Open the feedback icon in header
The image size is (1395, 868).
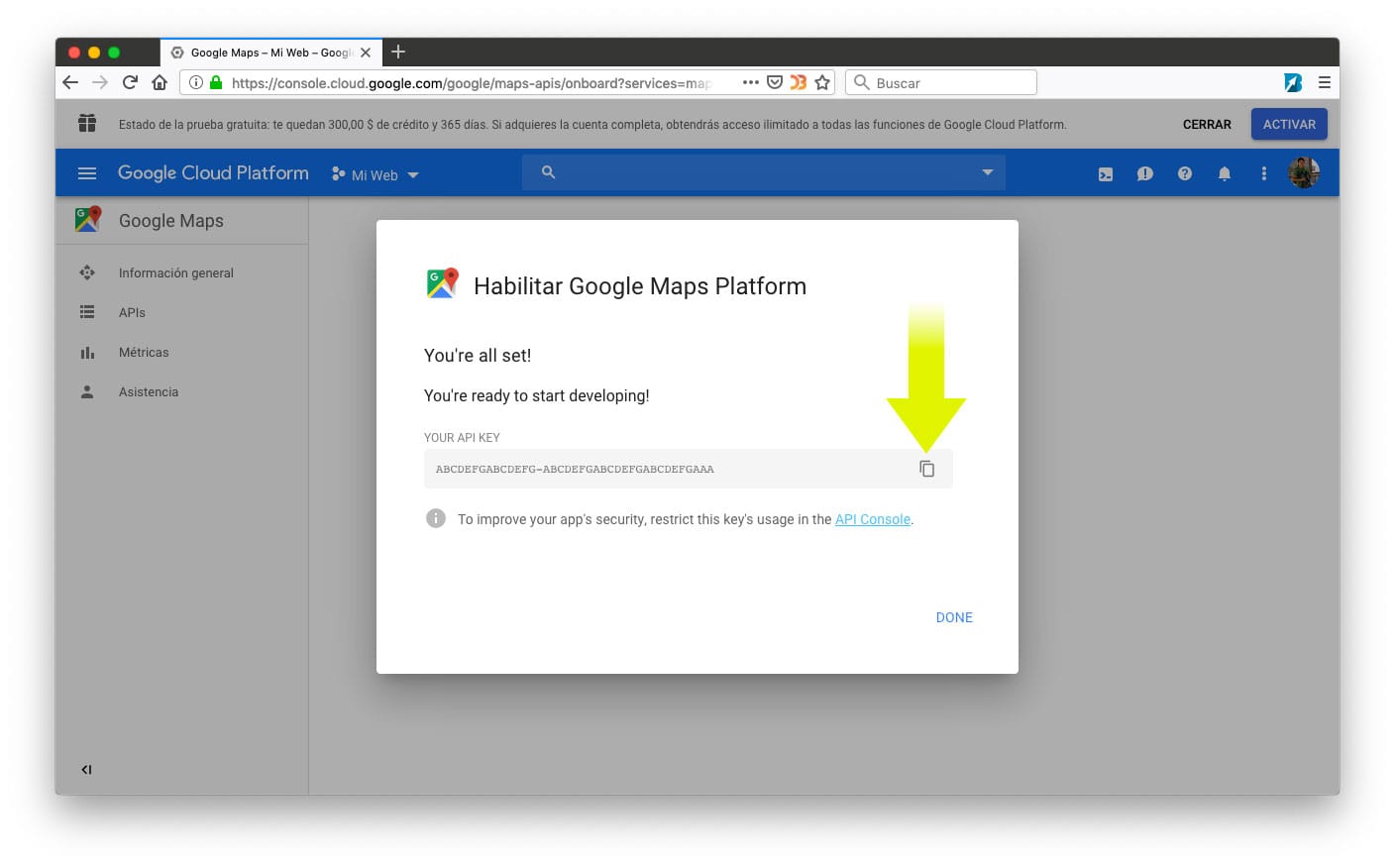(x=1145, y=173)
